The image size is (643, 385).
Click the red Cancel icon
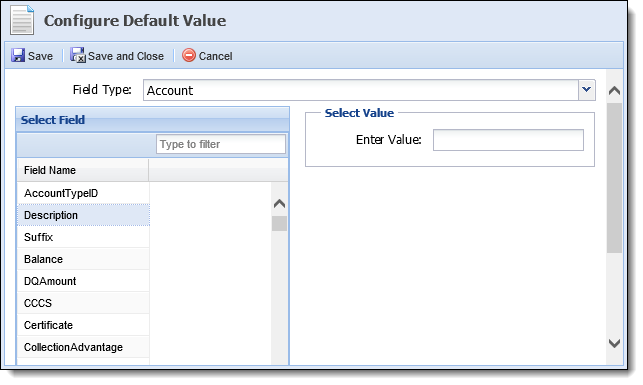(x=189, y=55)
